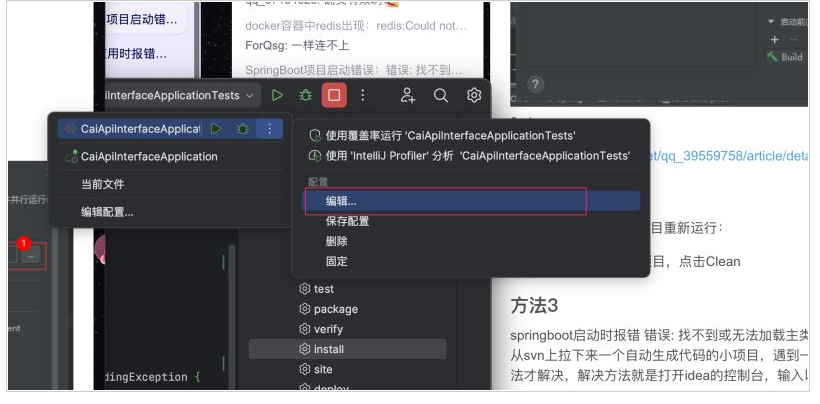Collapse the 启动前 before-launch section triangle
Image resolution: width=820 pixels, height=404 pixels.
click(771, 22)
